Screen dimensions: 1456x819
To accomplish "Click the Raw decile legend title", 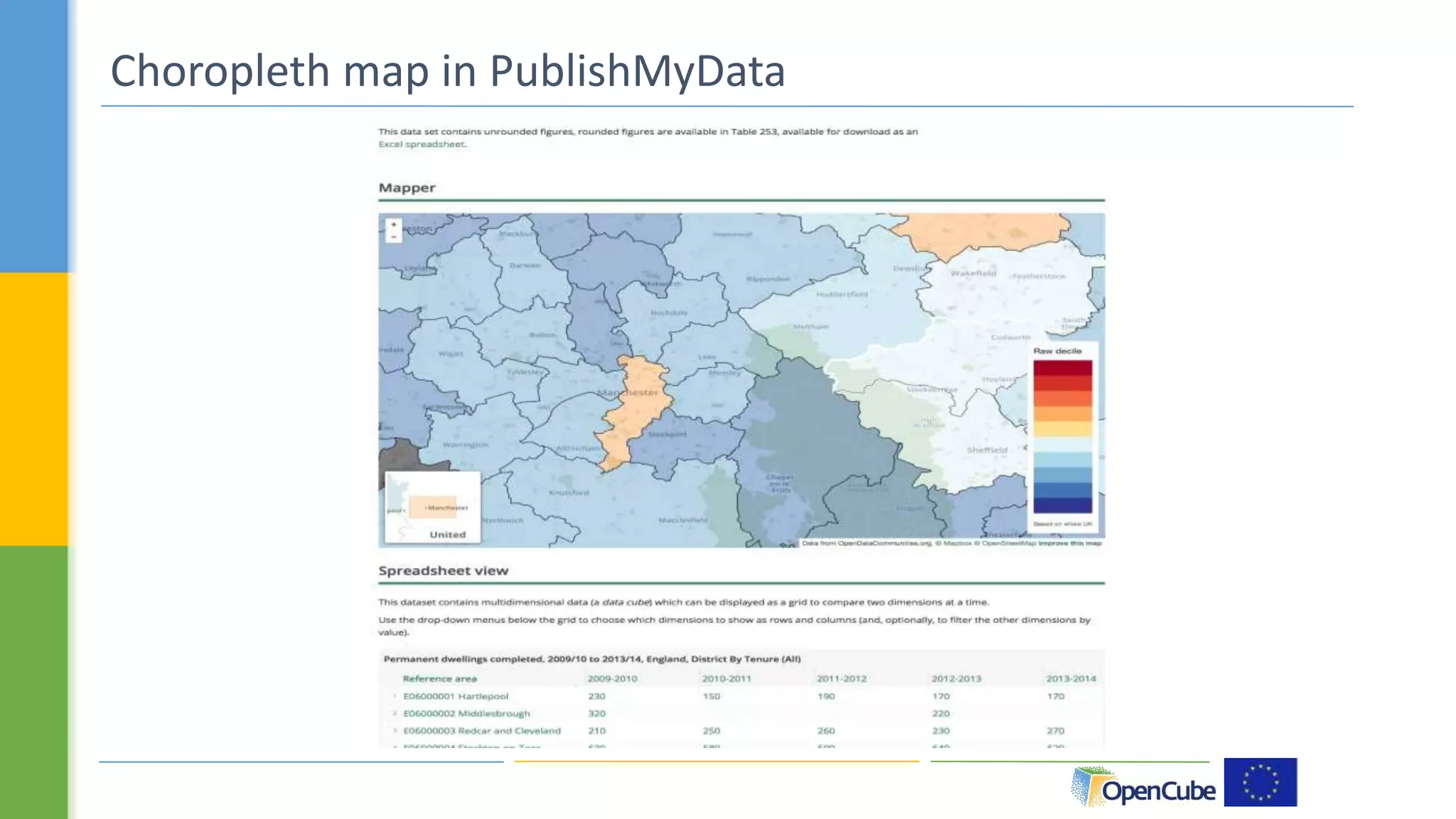I will 1057,351.
